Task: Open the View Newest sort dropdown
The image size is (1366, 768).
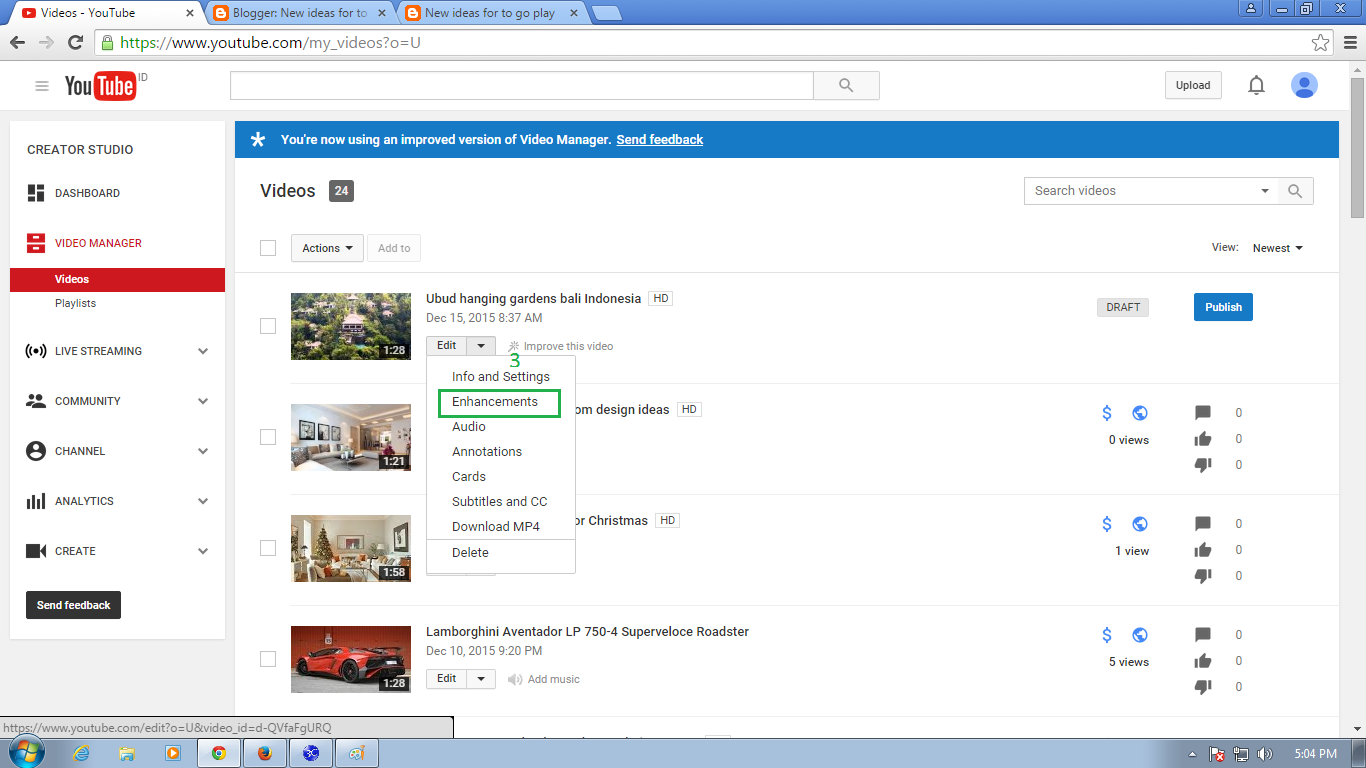Action: click(x=1278, y=248)
